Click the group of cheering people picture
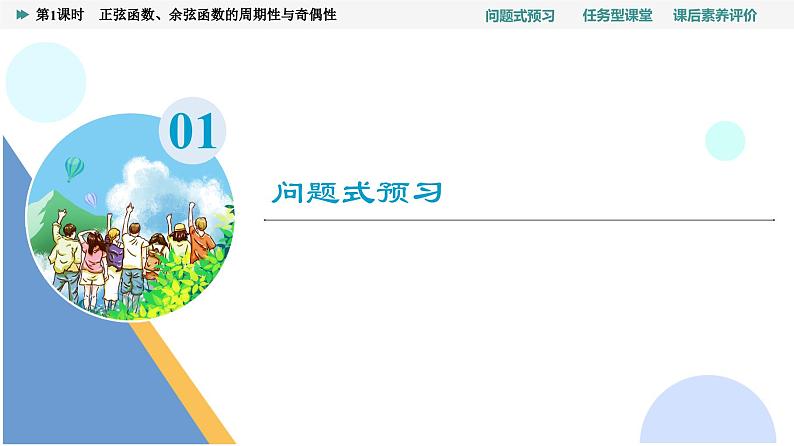The image size is (794, 446). (x=120, y=250)
